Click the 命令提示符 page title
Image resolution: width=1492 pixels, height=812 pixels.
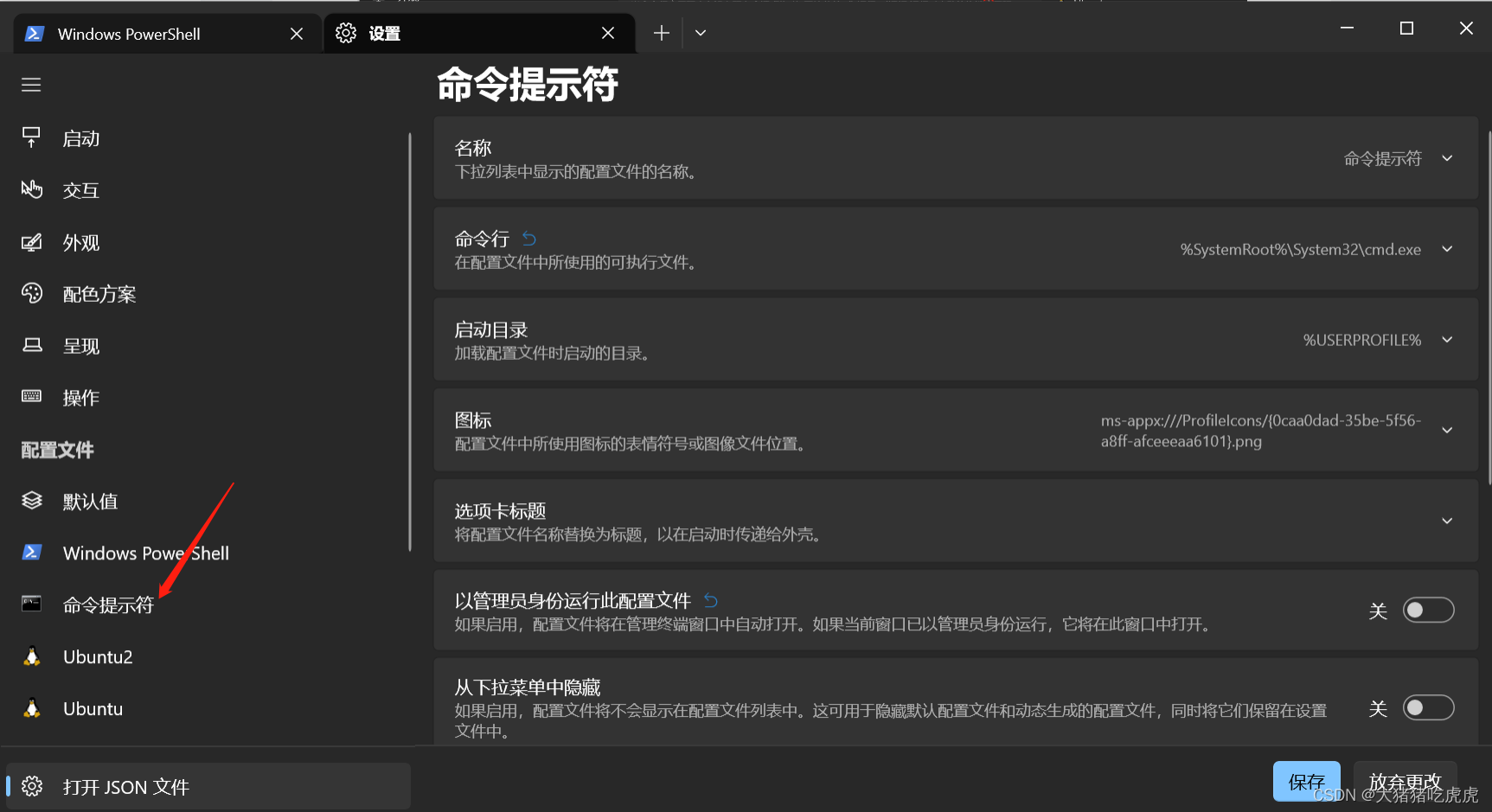click(x=528, y=85)
